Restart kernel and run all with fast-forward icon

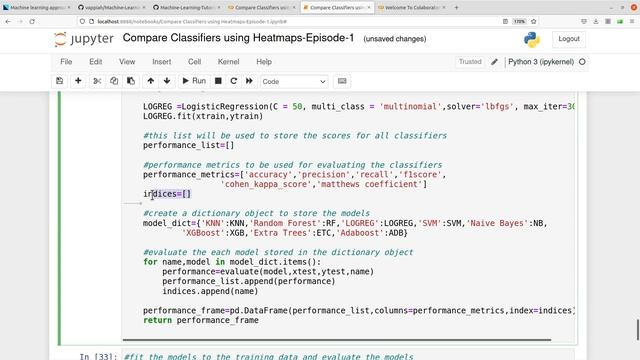coord(249,81)
